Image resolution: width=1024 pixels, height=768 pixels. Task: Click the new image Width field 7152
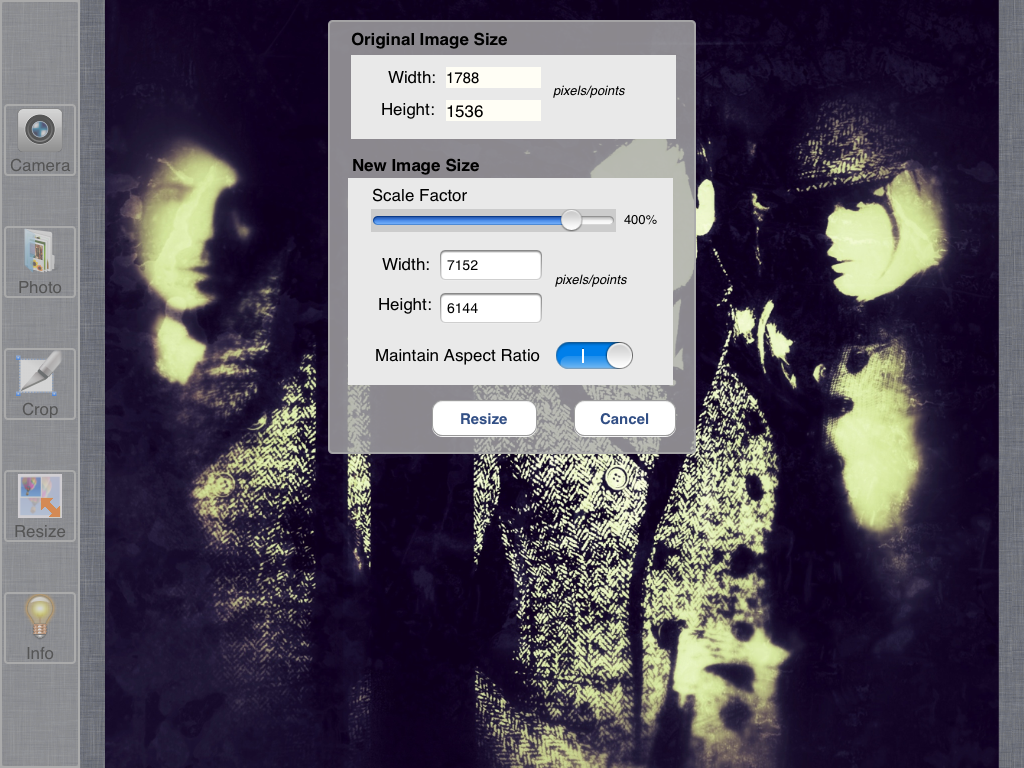click(490, 265)
